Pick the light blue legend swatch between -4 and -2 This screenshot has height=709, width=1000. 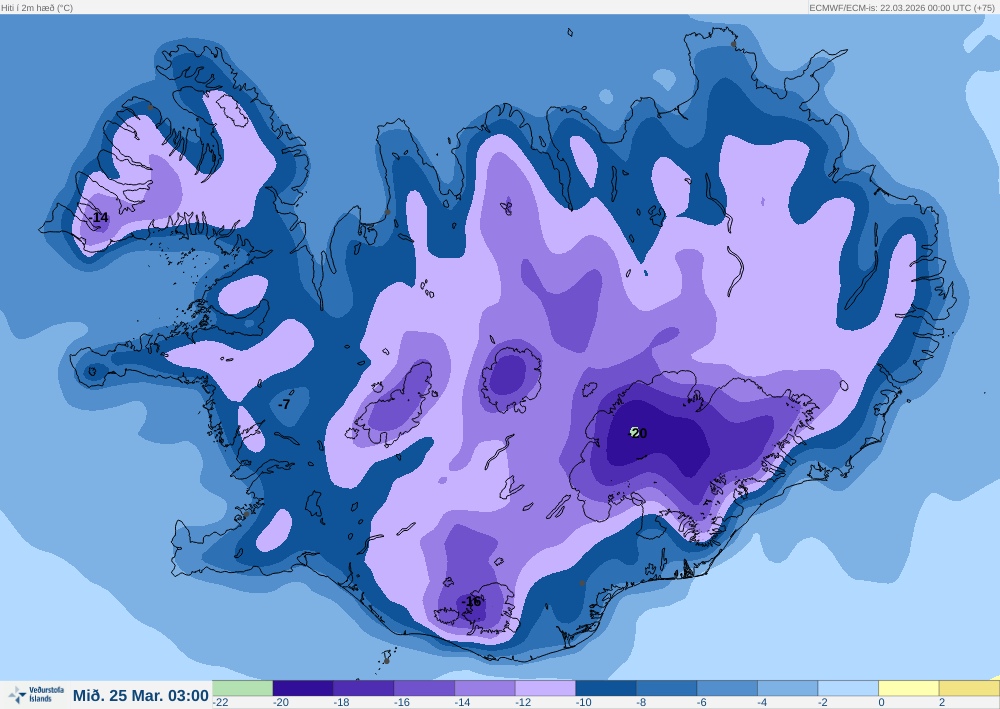point(788,688)
